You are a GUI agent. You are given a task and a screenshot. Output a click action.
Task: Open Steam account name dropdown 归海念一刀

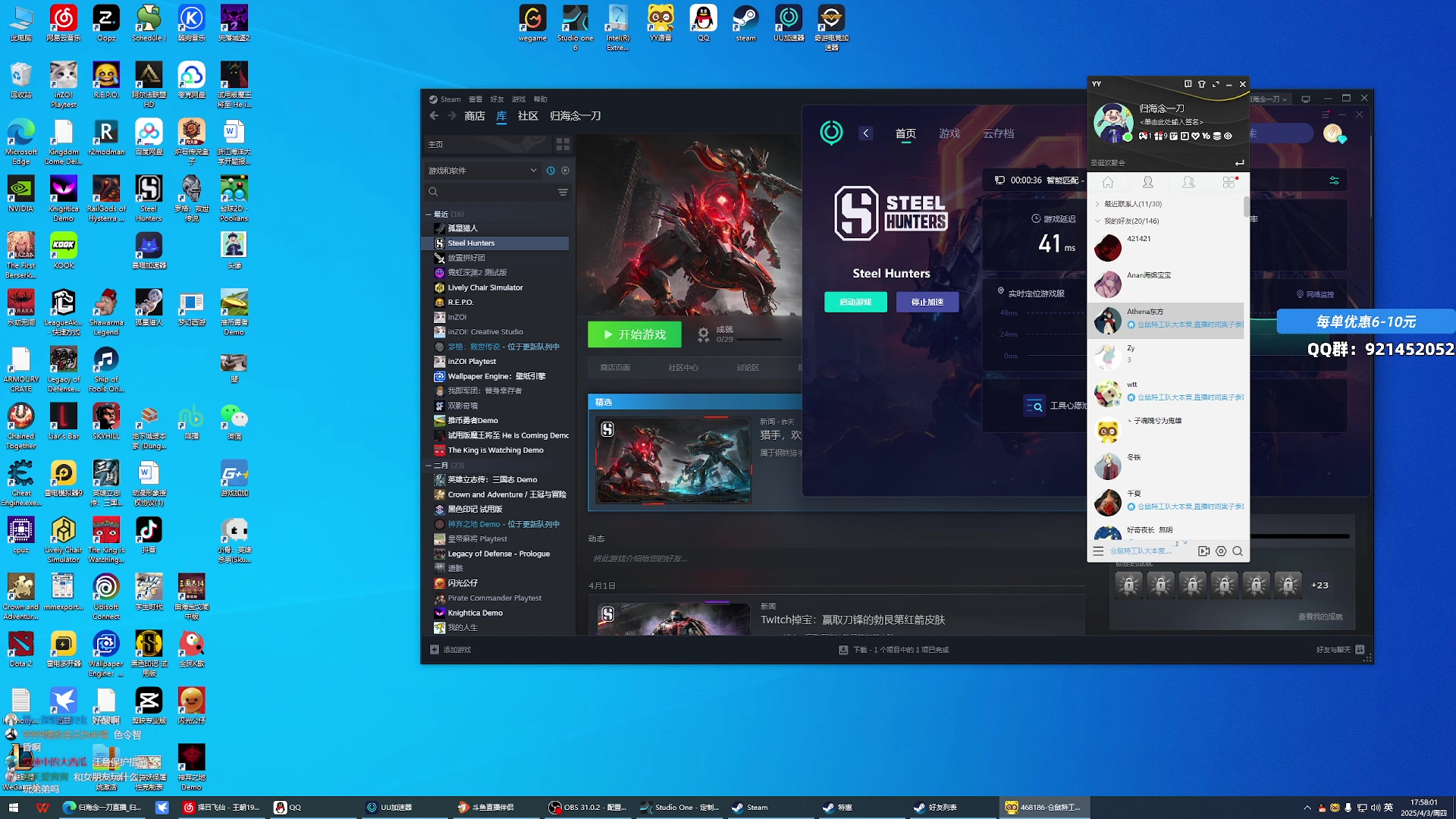coord(1269,99)
